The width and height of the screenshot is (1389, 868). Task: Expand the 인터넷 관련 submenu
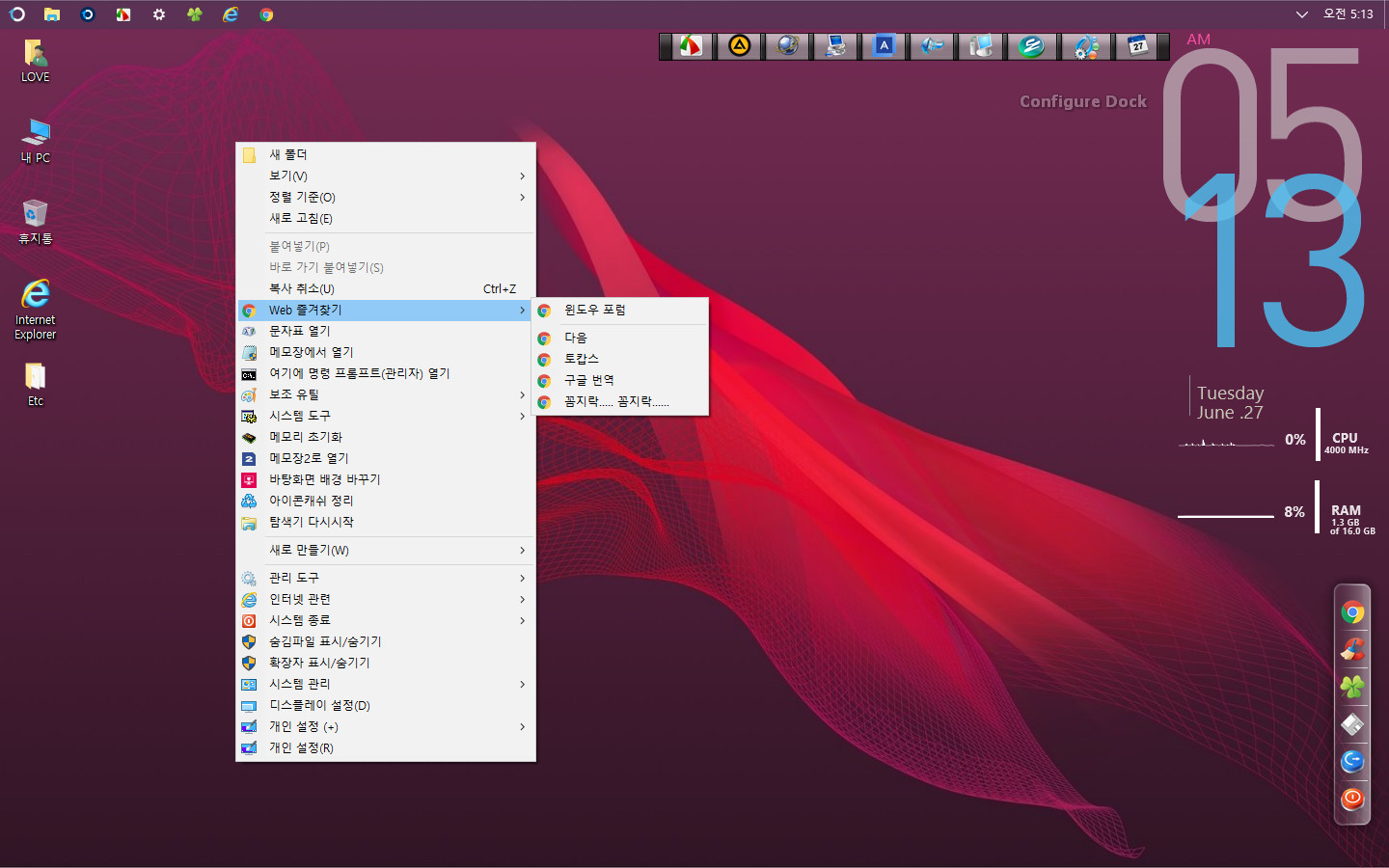pyautogui.click(x=386, y=599)
